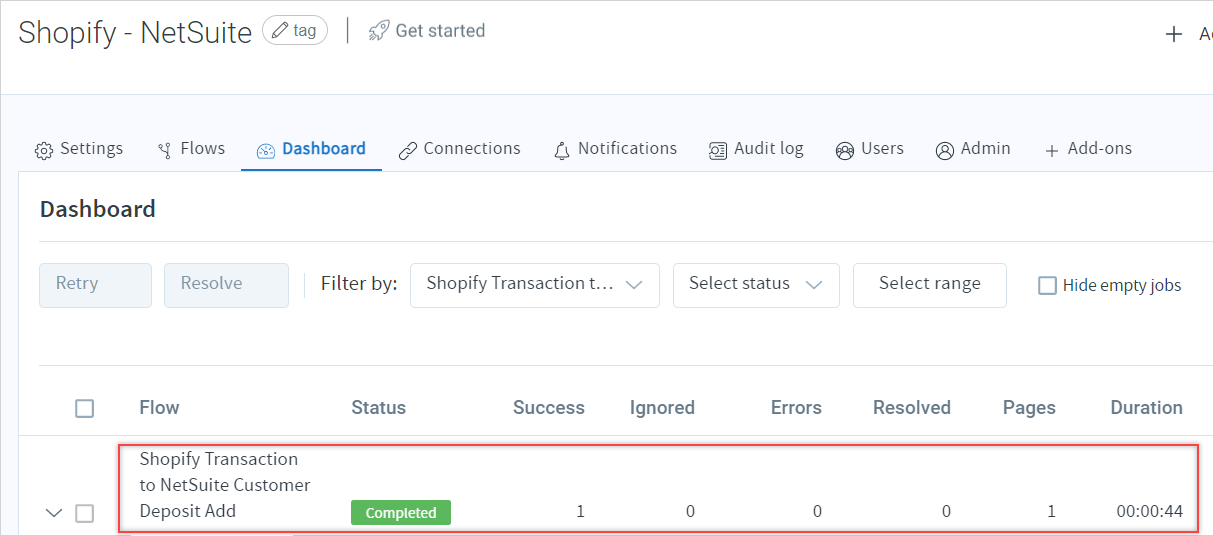
Task: Open the Add-ons tab
Action: 1088,149
